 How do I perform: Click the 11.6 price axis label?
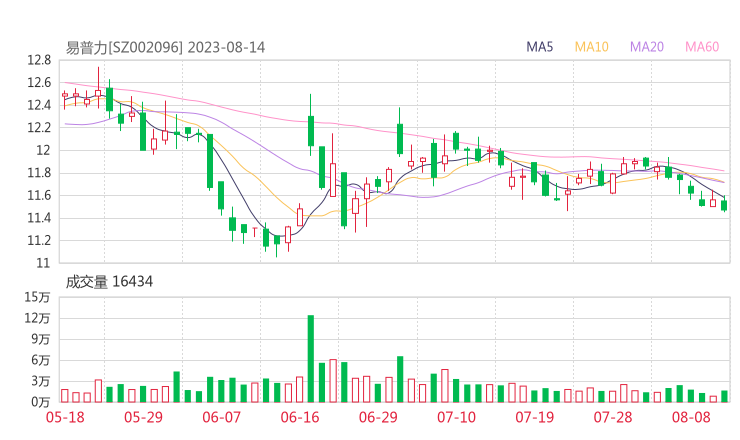(x=39, y=195)
